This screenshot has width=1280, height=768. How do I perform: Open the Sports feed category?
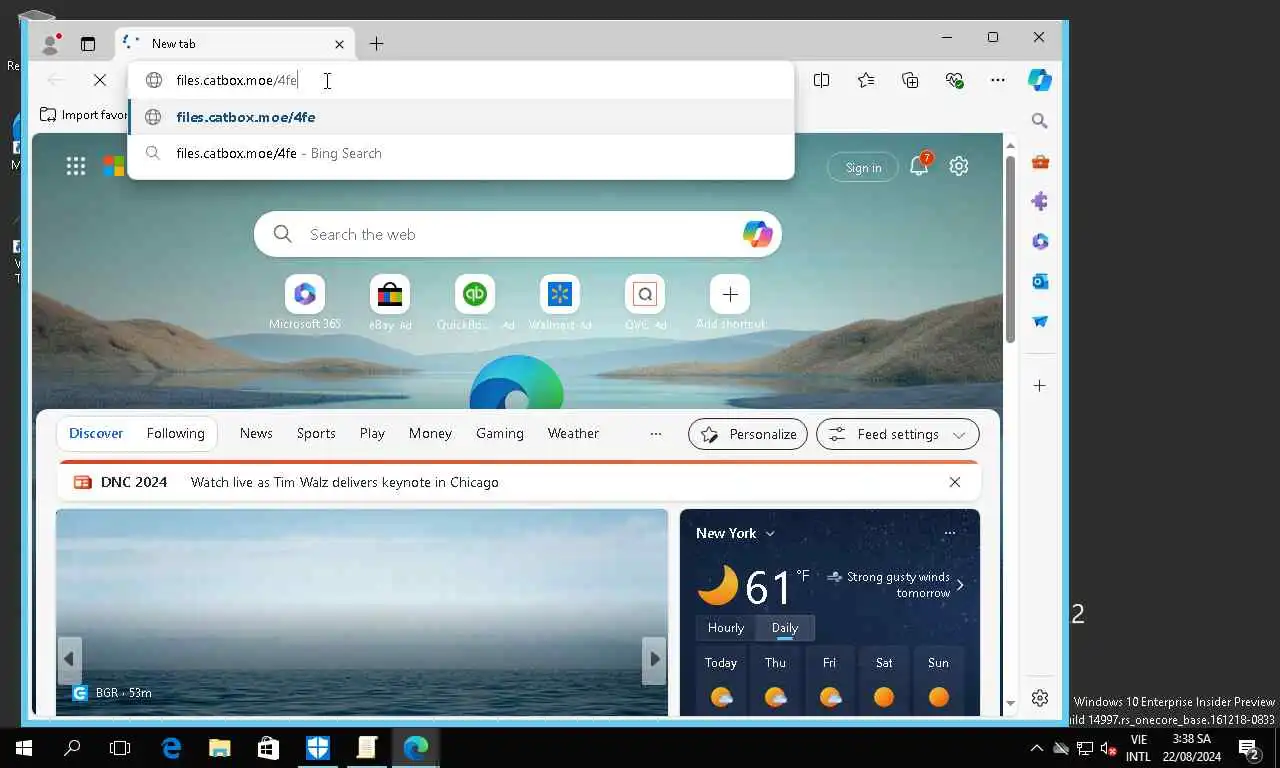click(x=316, y=433)
